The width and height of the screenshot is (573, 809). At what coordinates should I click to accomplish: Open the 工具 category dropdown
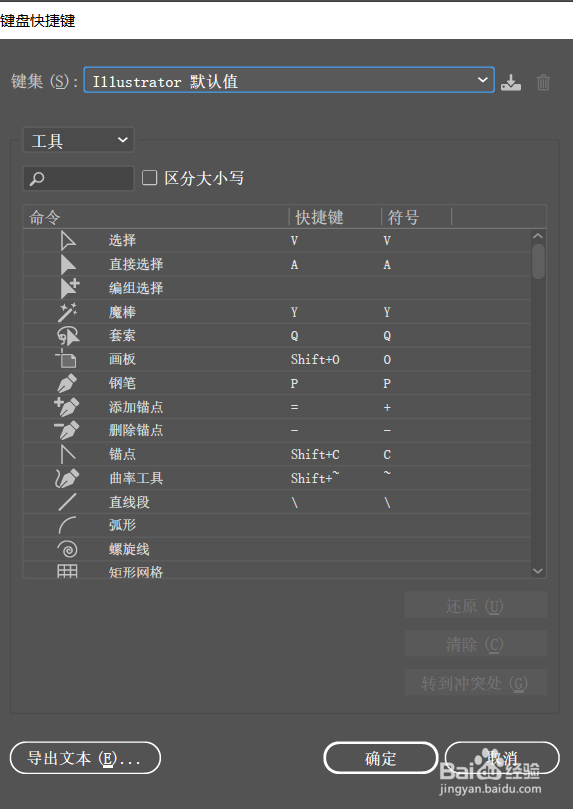pos(78,140)
